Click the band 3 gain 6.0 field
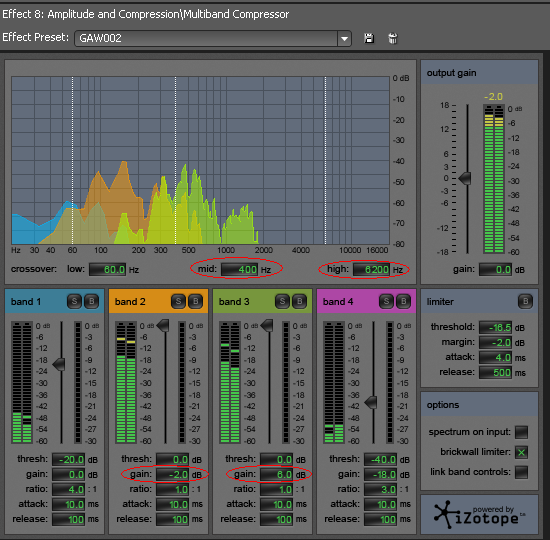This screenshot has height=540, width=550. 276,474
